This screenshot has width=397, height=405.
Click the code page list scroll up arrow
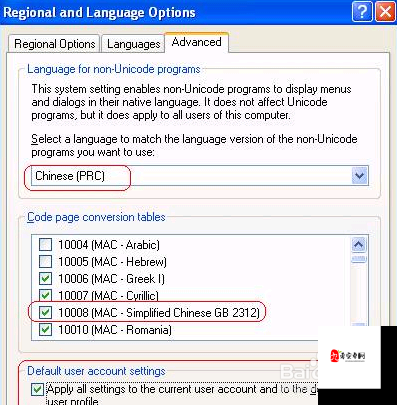point(359,245)
